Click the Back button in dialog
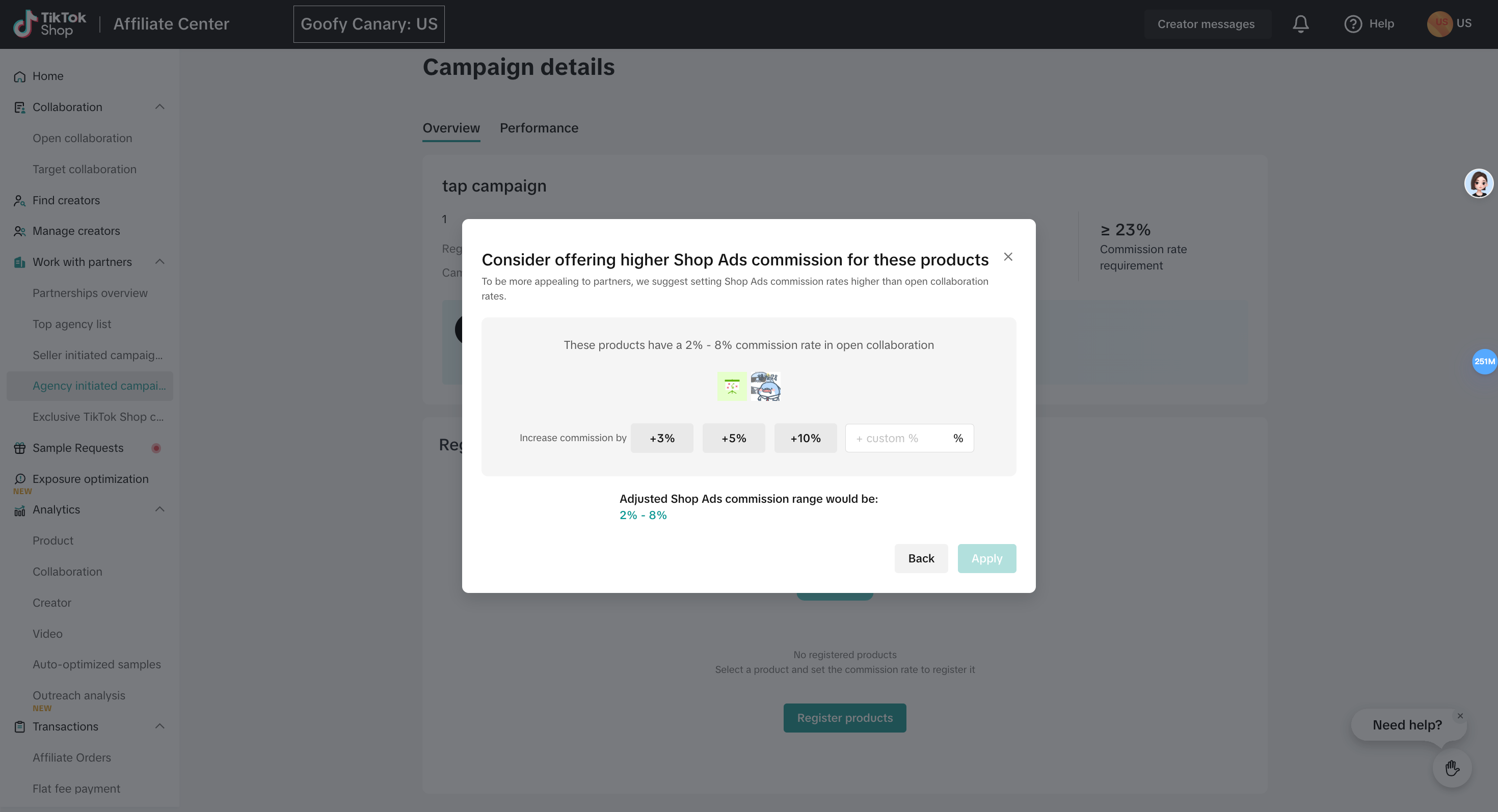Viewport: 1498px width, 812px height. point(921,559)
